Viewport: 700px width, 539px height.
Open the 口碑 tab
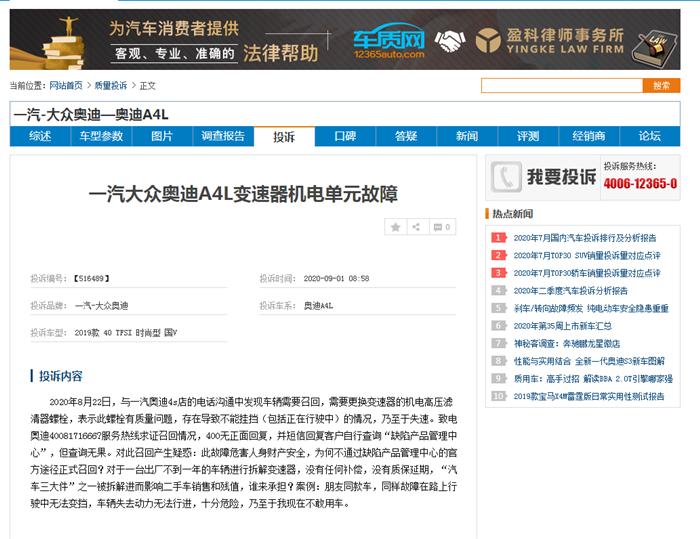pos(345,136)
